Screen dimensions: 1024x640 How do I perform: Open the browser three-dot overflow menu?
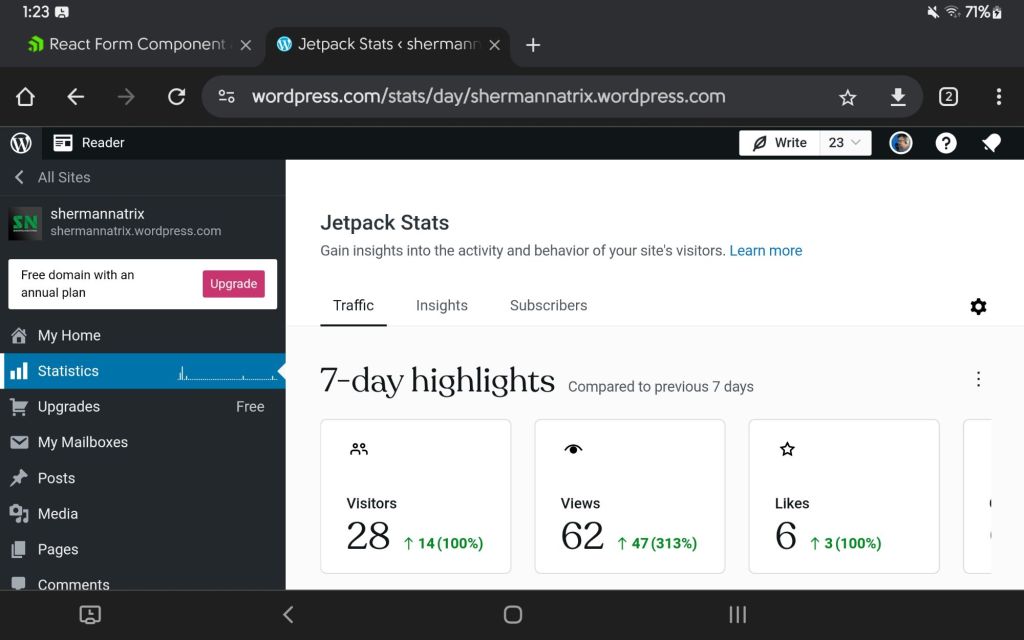tap(998, 97)
